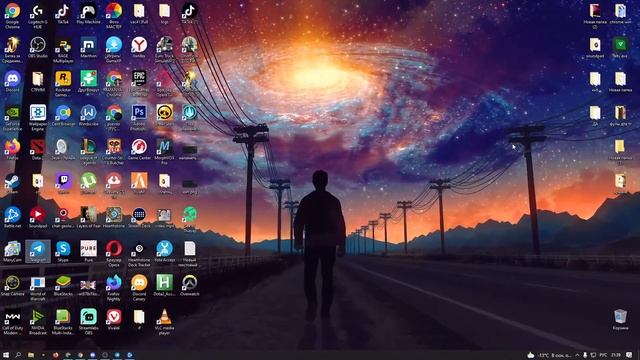Open the Steam desktop shortcut
The height and width of the screenshot is (360, 640).
[12, 184]
